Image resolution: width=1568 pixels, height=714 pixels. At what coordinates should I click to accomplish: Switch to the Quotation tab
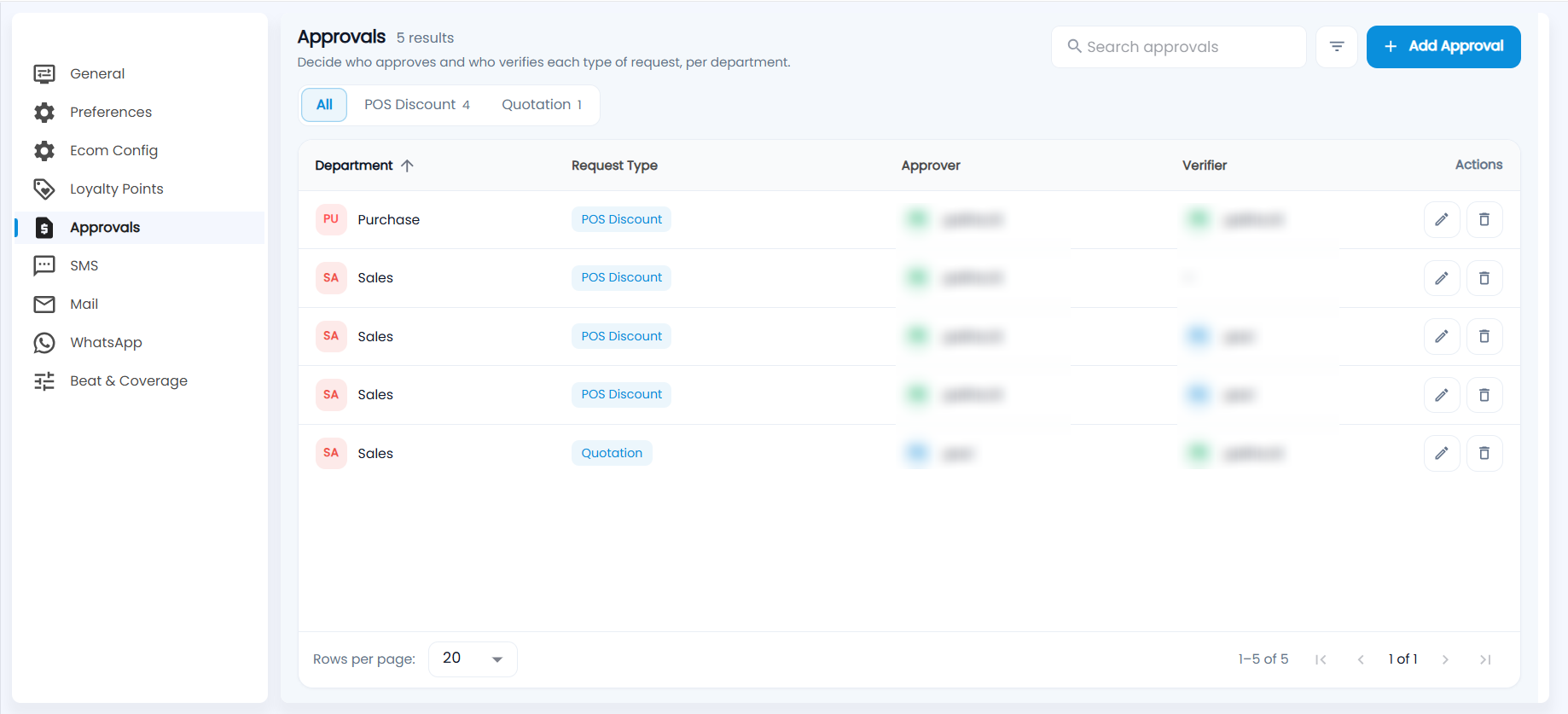542,105
